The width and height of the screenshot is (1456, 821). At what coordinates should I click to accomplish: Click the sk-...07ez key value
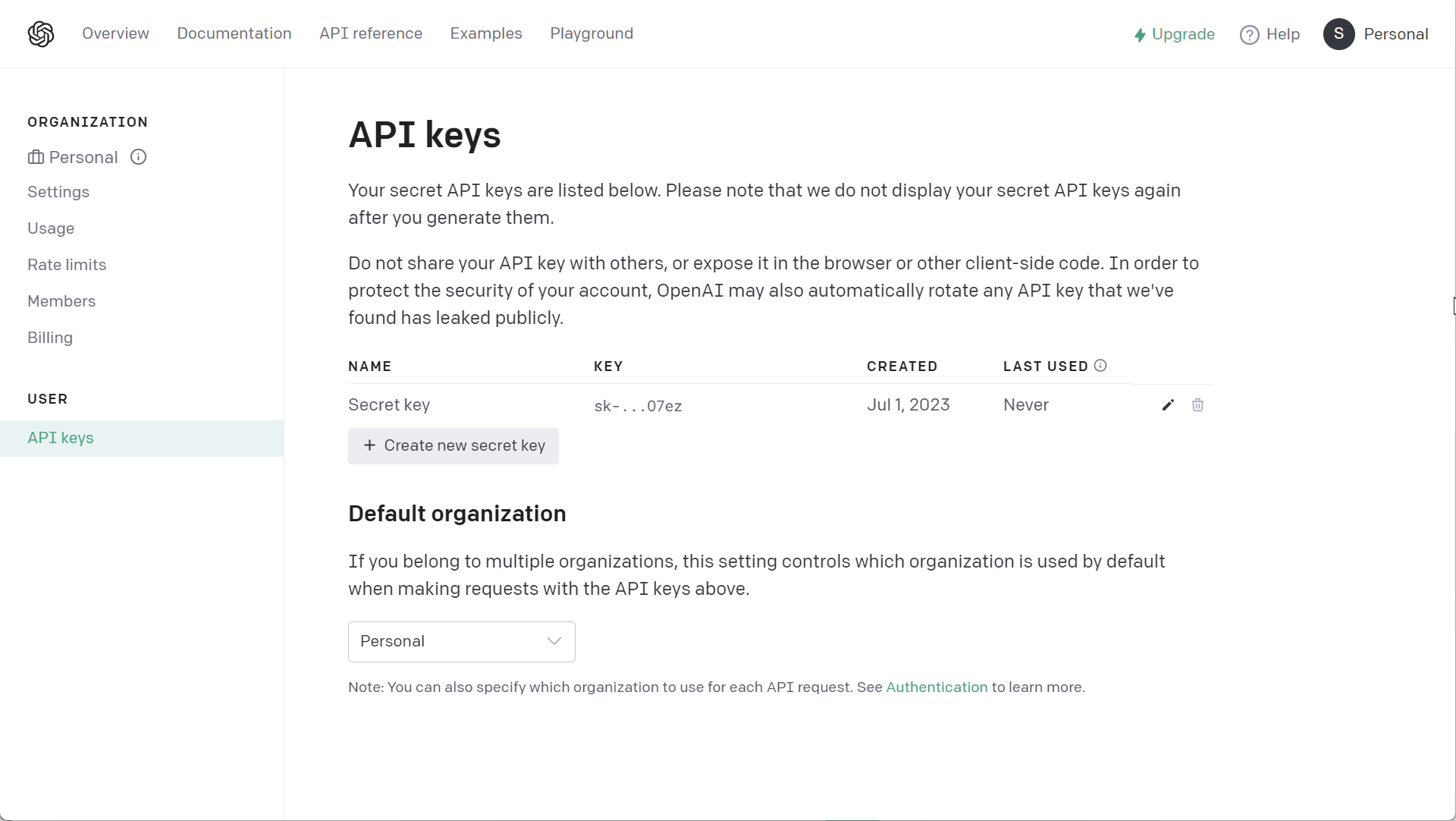(x=638, y=406)
